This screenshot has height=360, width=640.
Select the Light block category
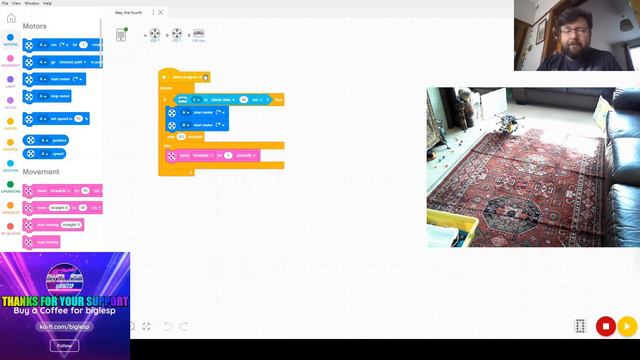click(x=11, y=82)
